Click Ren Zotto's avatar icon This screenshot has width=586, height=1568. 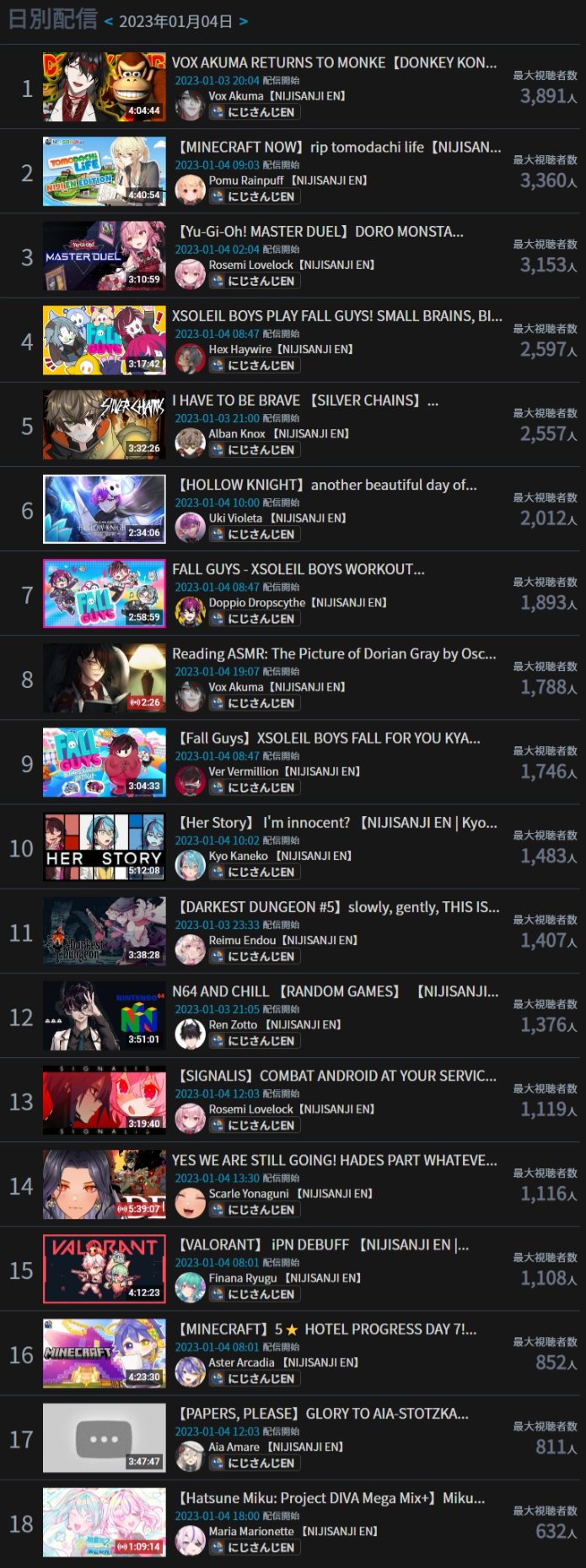click(x=190, y=1034)
